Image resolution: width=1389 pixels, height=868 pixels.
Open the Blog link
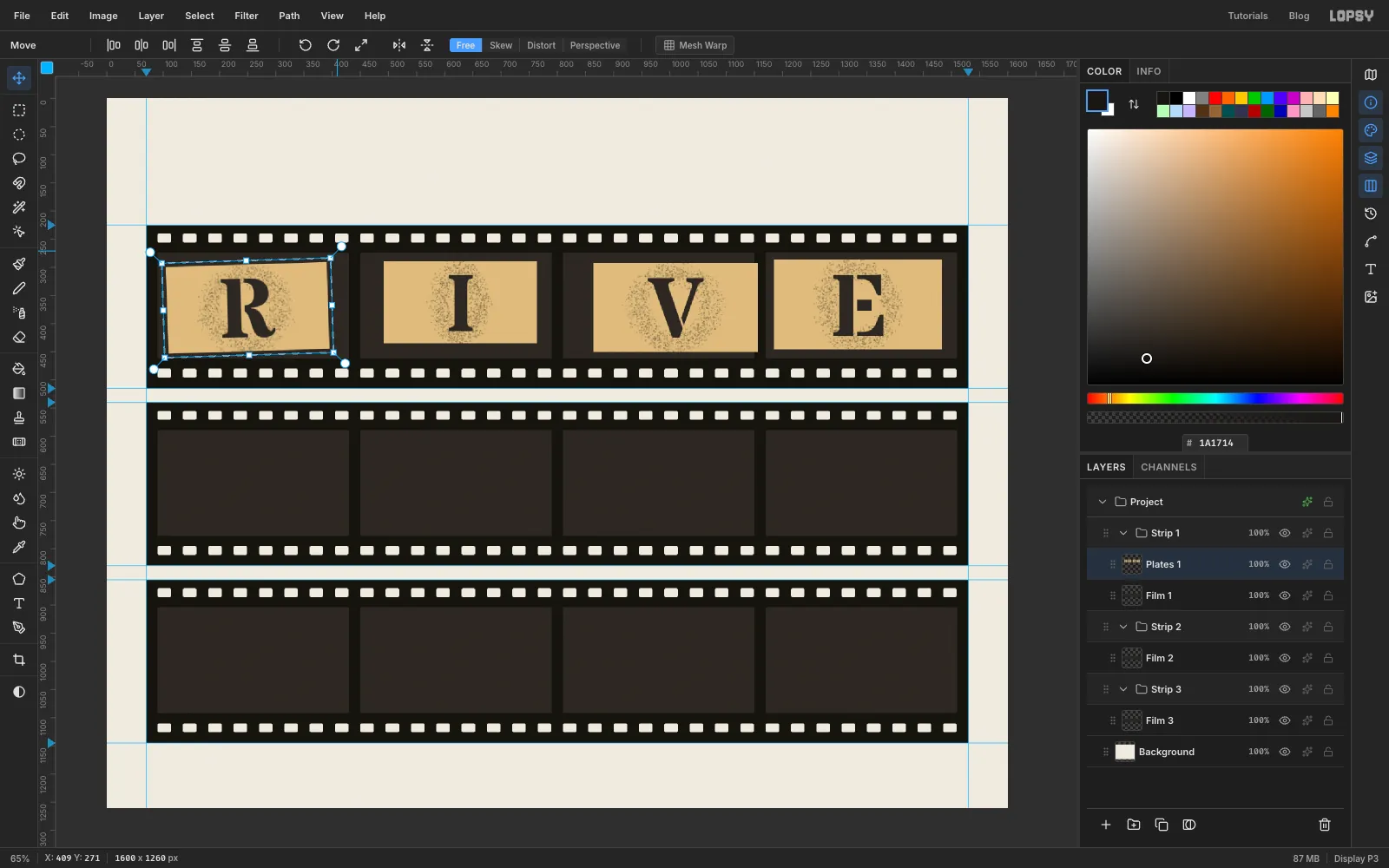point(1299,16)
